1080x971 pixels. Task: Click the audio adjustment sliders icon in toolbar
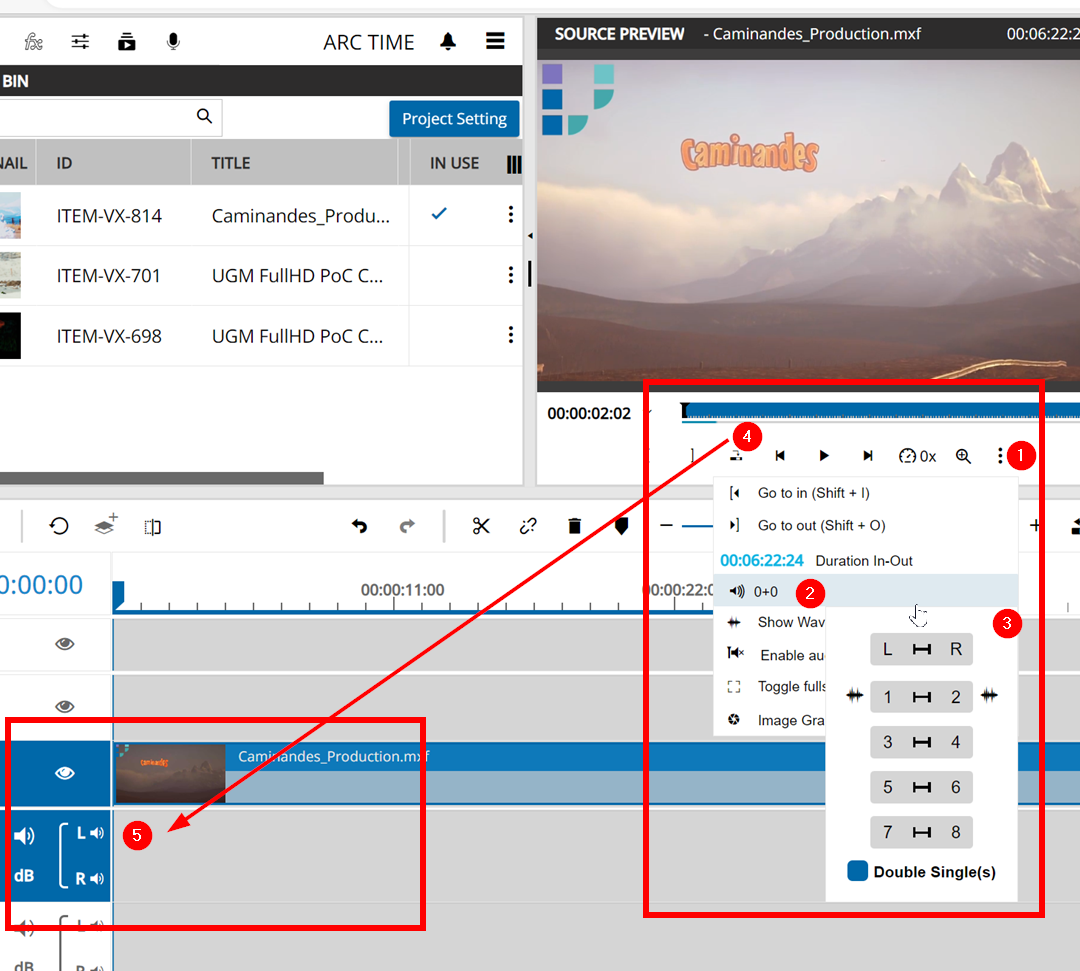(80, 41)
